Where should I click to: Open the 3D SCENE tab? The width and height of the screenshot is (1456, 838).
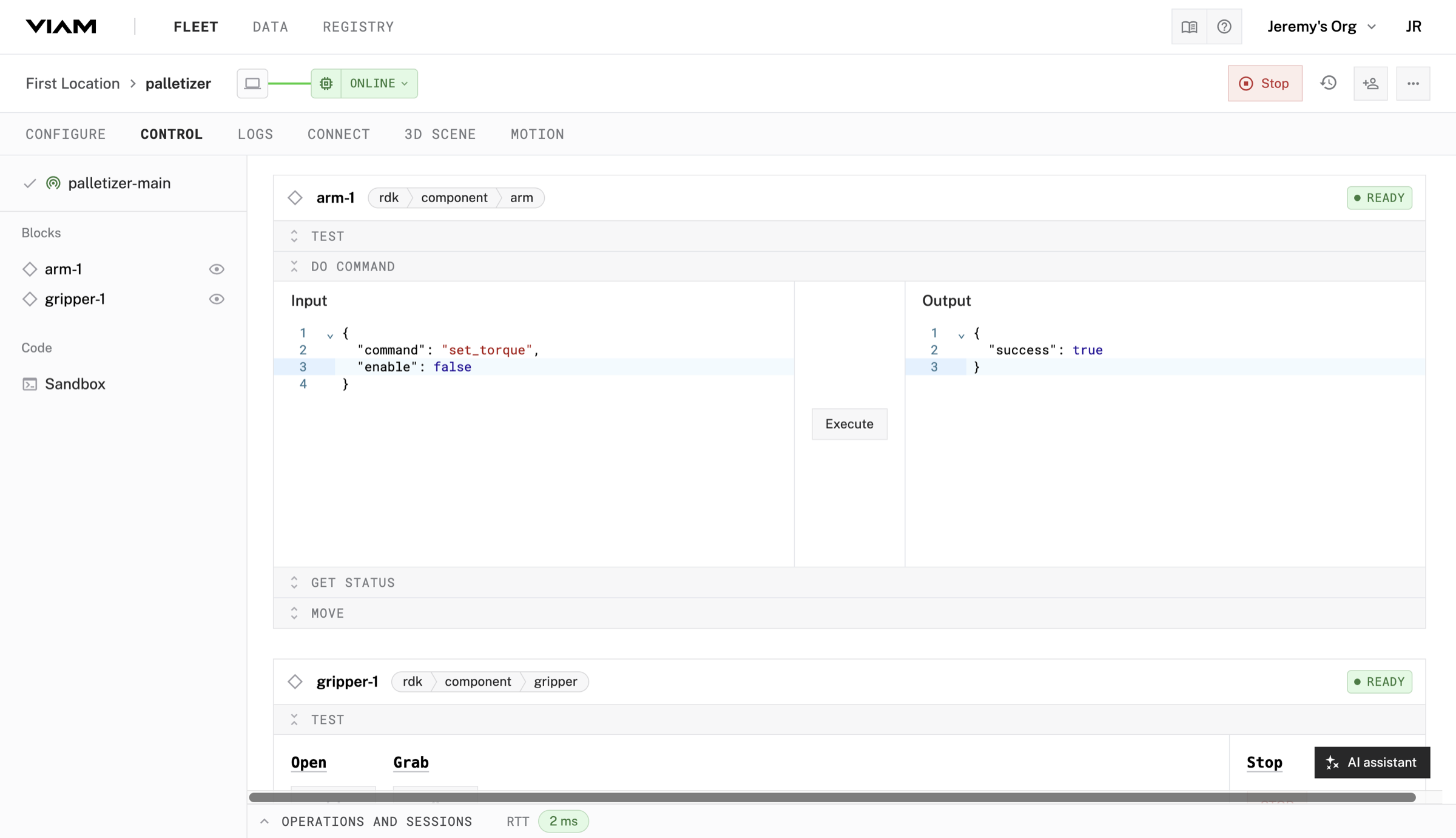(440, 134)
